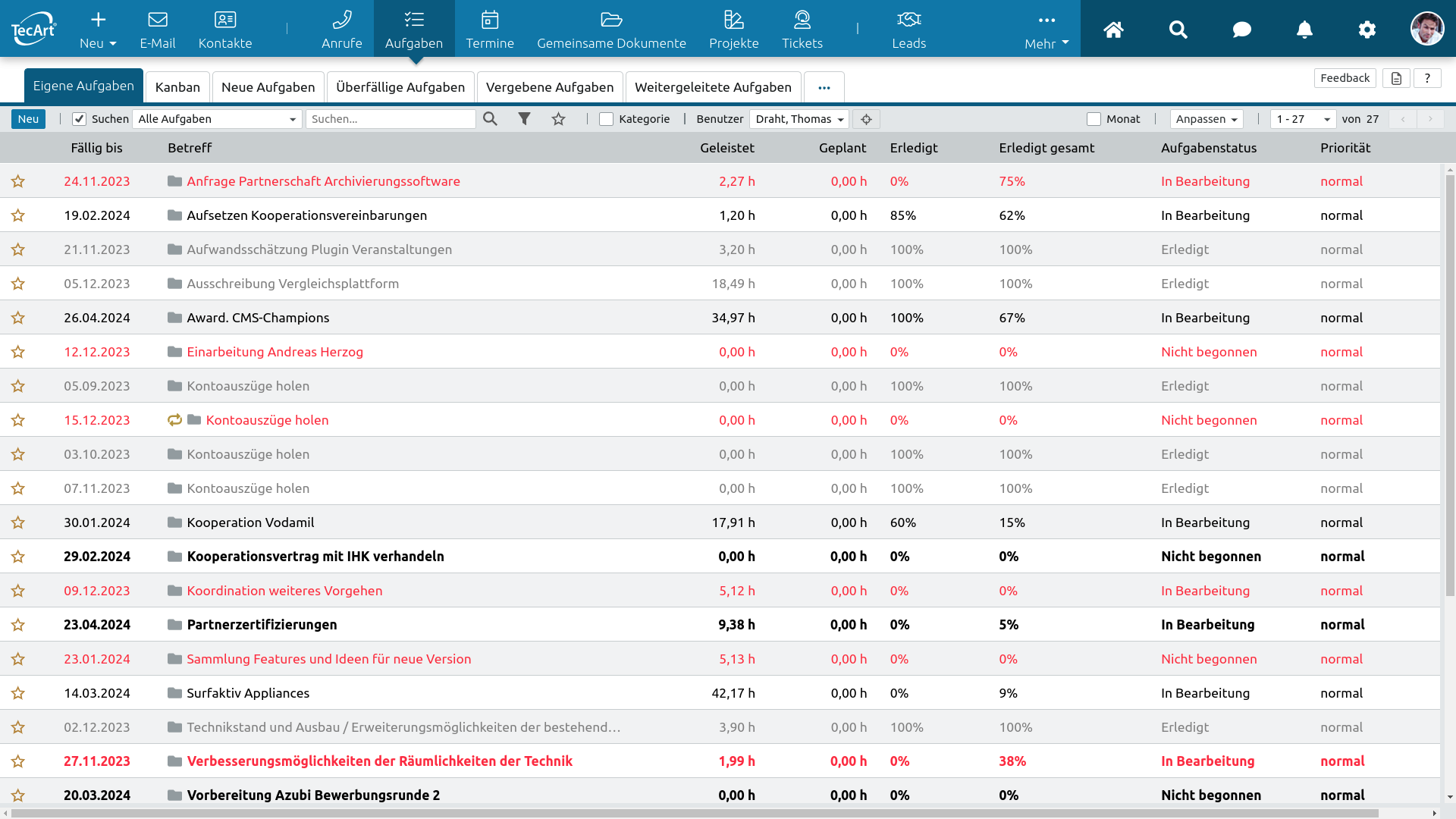Screen dimensions: 1456x819
Task: Expand the Anpassen dropdown
Action: tap(1206, 119)
